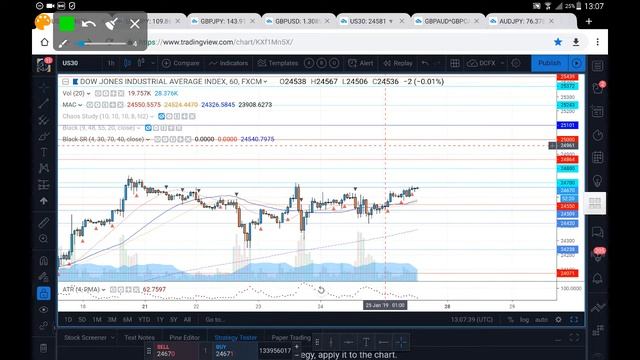640x360 pixels.
Task: Expand the MAC indicator menu
Action: point(80,105)
